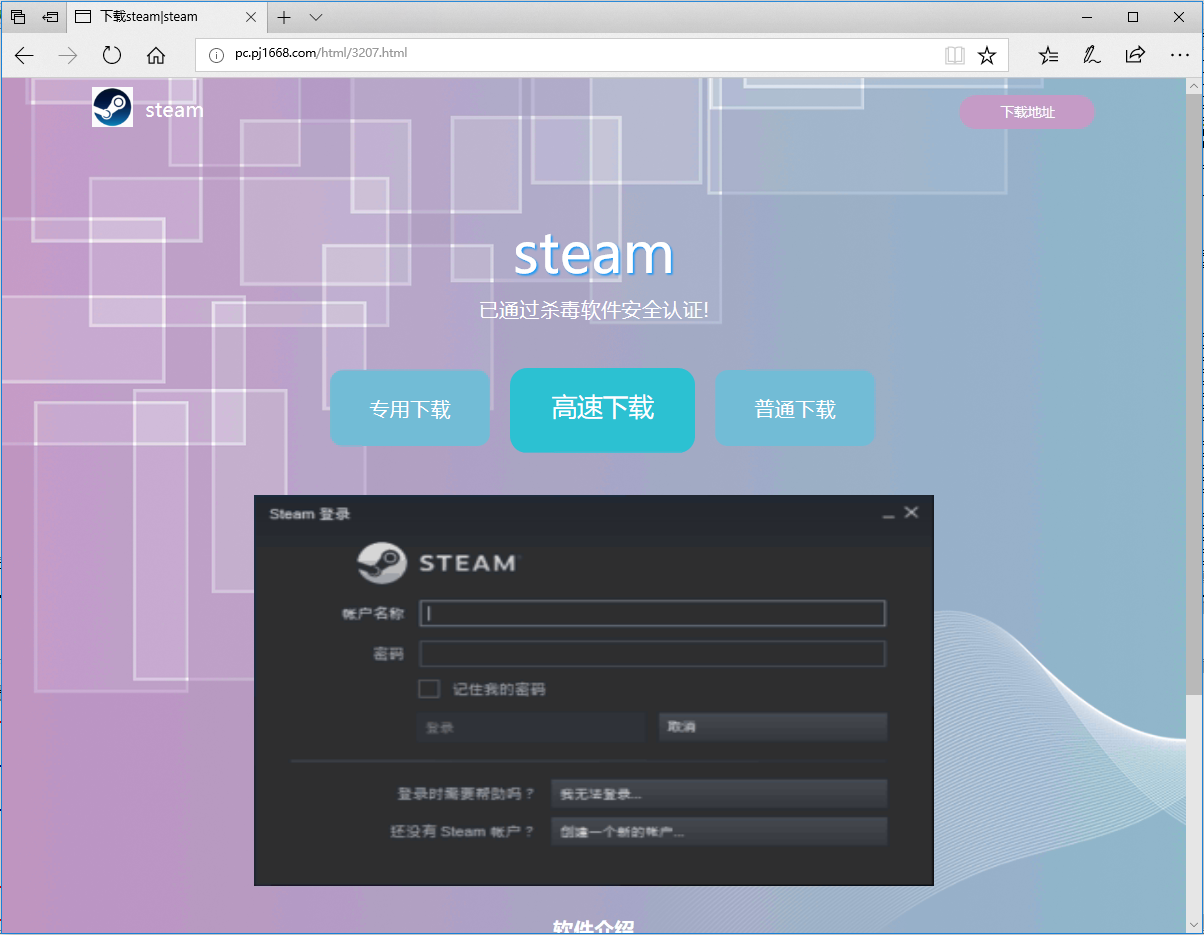Open the 我无法登录 help link

point(718,793)
